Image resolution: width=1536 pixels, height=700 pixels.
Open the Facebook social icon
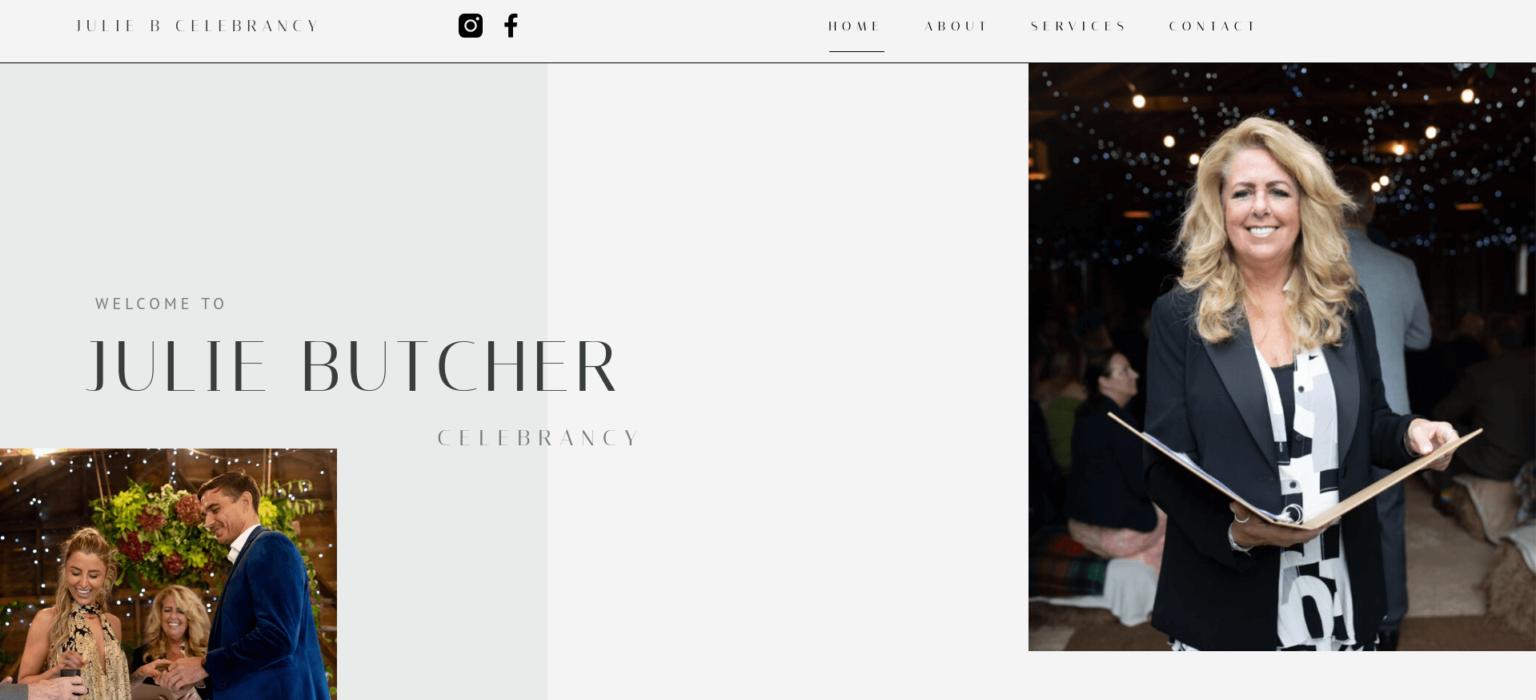(511, 26)
